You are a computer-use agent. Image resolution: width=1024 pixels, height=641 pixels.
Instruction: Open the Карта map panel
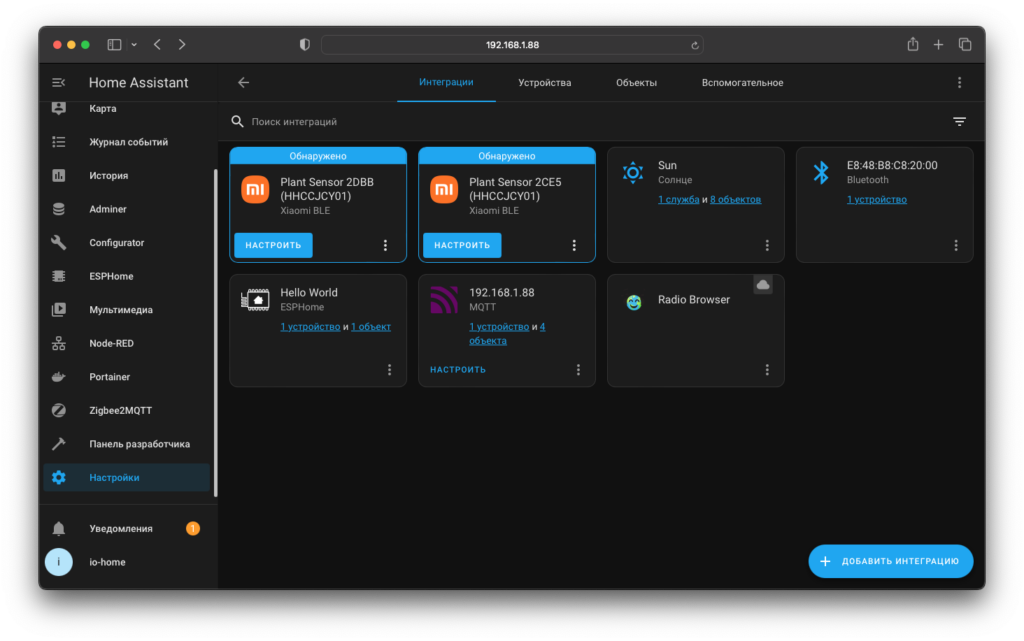point(127,108)
